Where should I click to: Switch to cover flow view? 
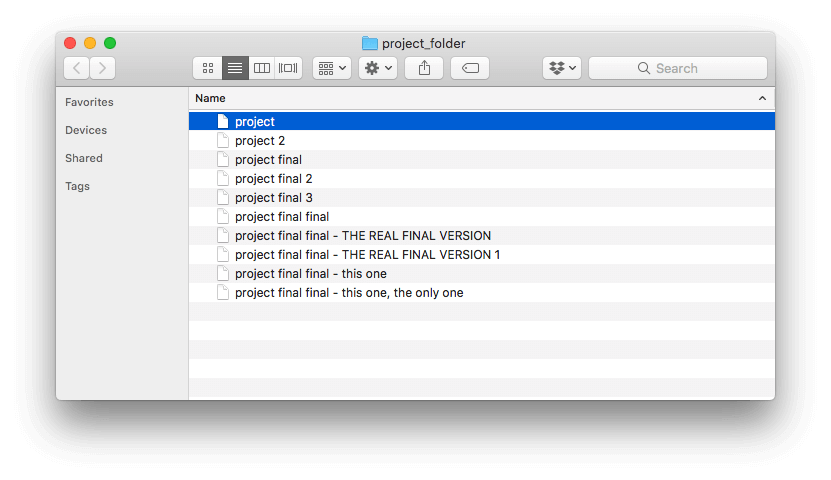coord(288,68)
